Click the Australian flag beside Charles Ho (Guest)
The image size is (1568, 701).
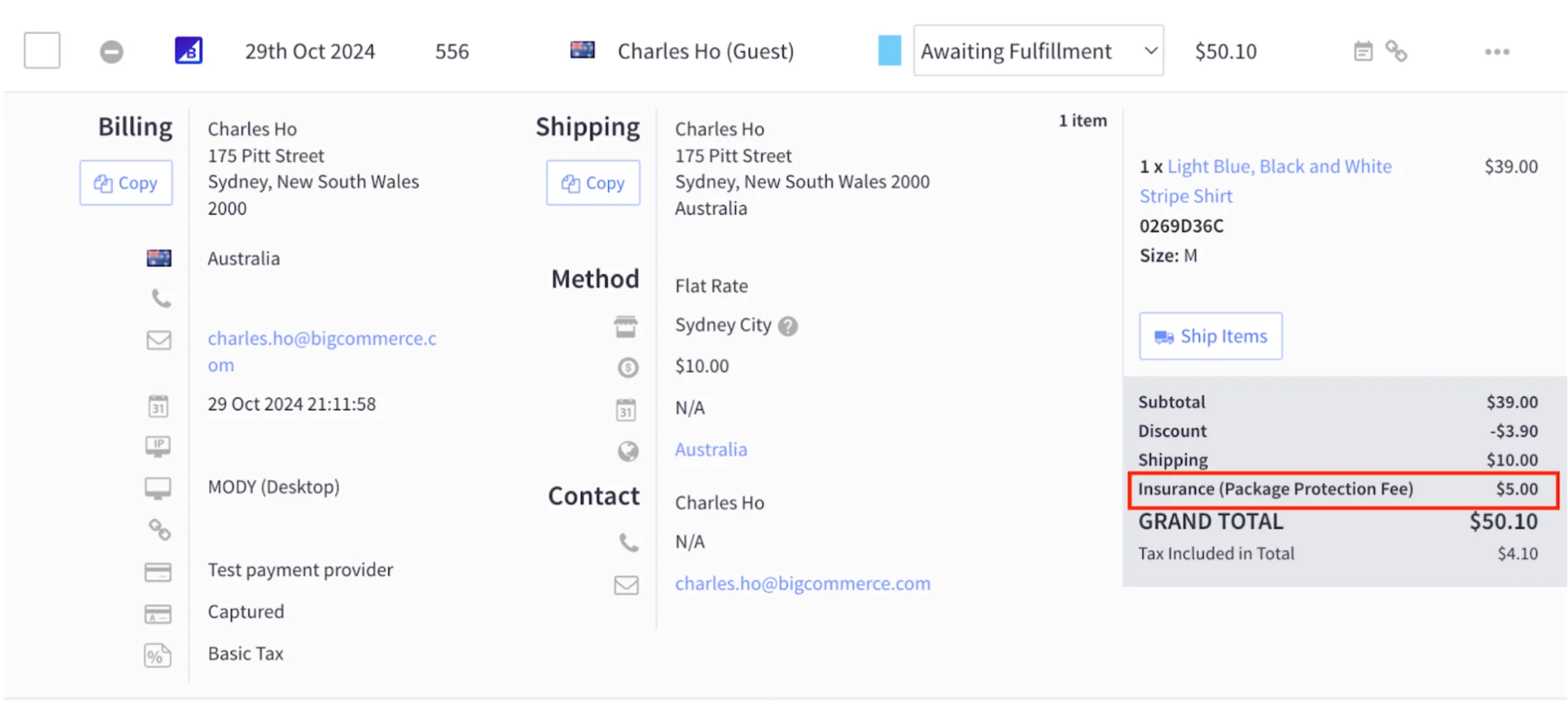(x=582, y=50)
